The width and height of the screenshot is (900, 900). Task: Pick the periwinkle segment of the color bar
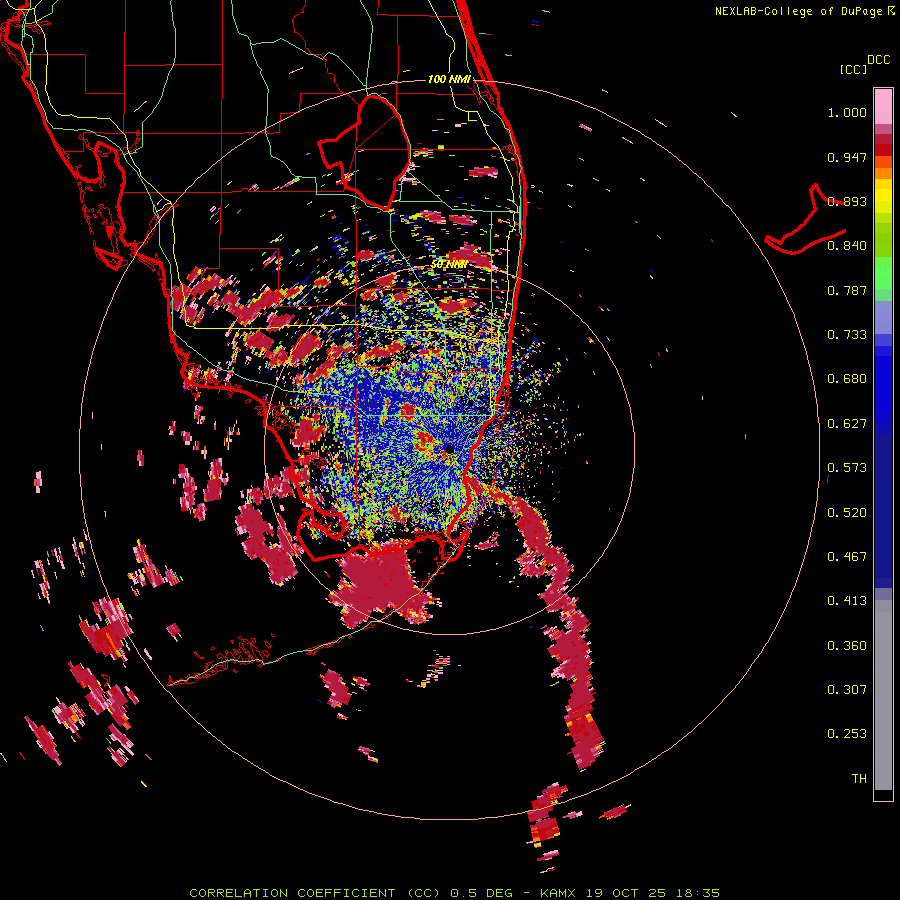[883, 317]
